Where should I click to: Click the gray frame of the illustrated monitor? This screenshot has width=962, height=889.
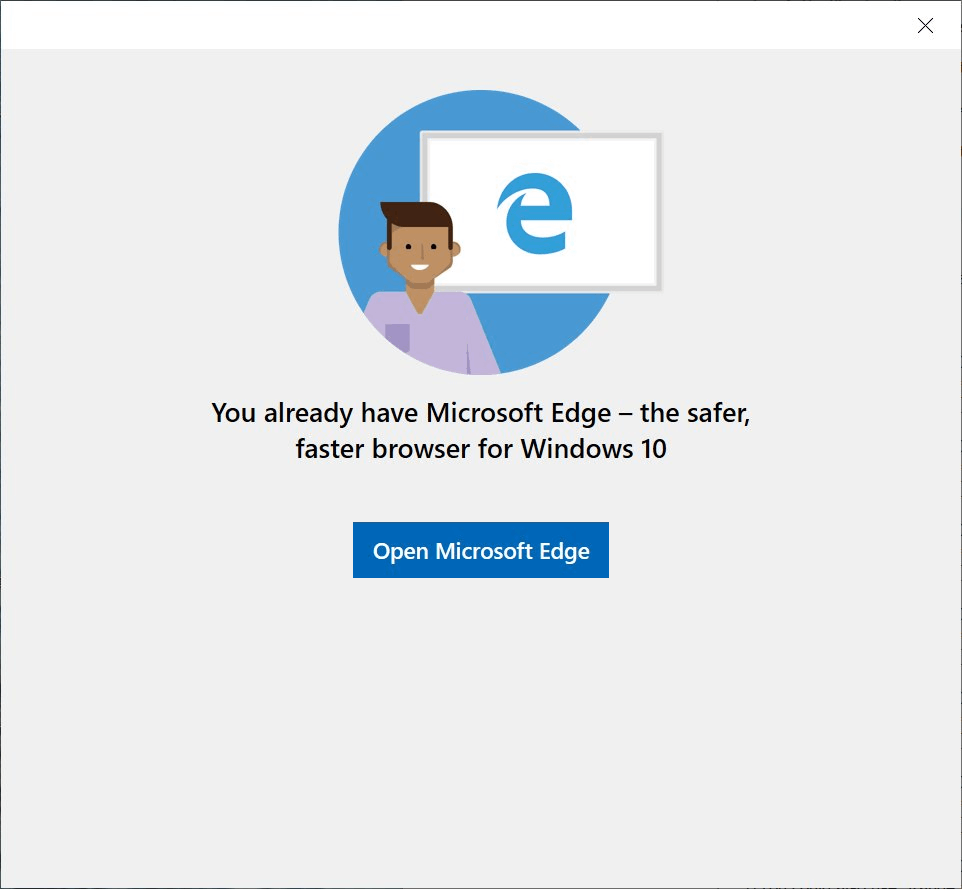pos(660,212)
